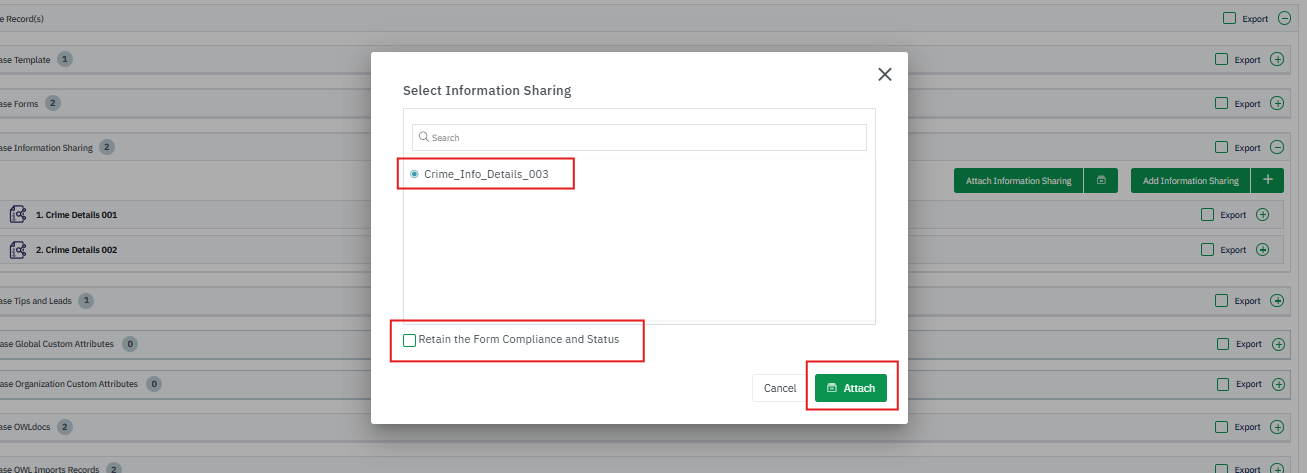Viewport: 1307px width, 473px height.
Task: Click the Add Information Sharing button
Action: (x=1190, y=181)
